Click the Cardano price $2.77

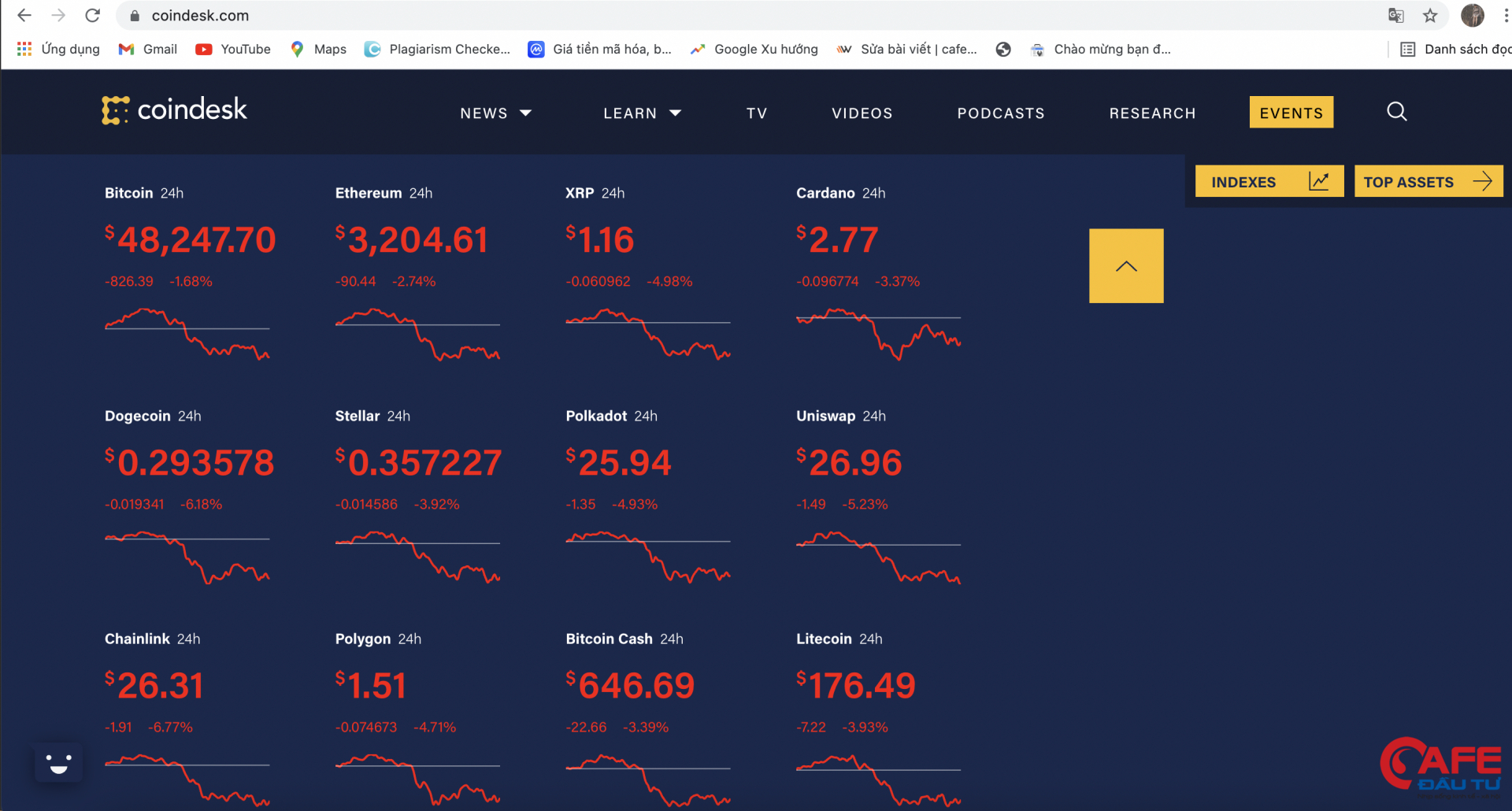point(837,239)
